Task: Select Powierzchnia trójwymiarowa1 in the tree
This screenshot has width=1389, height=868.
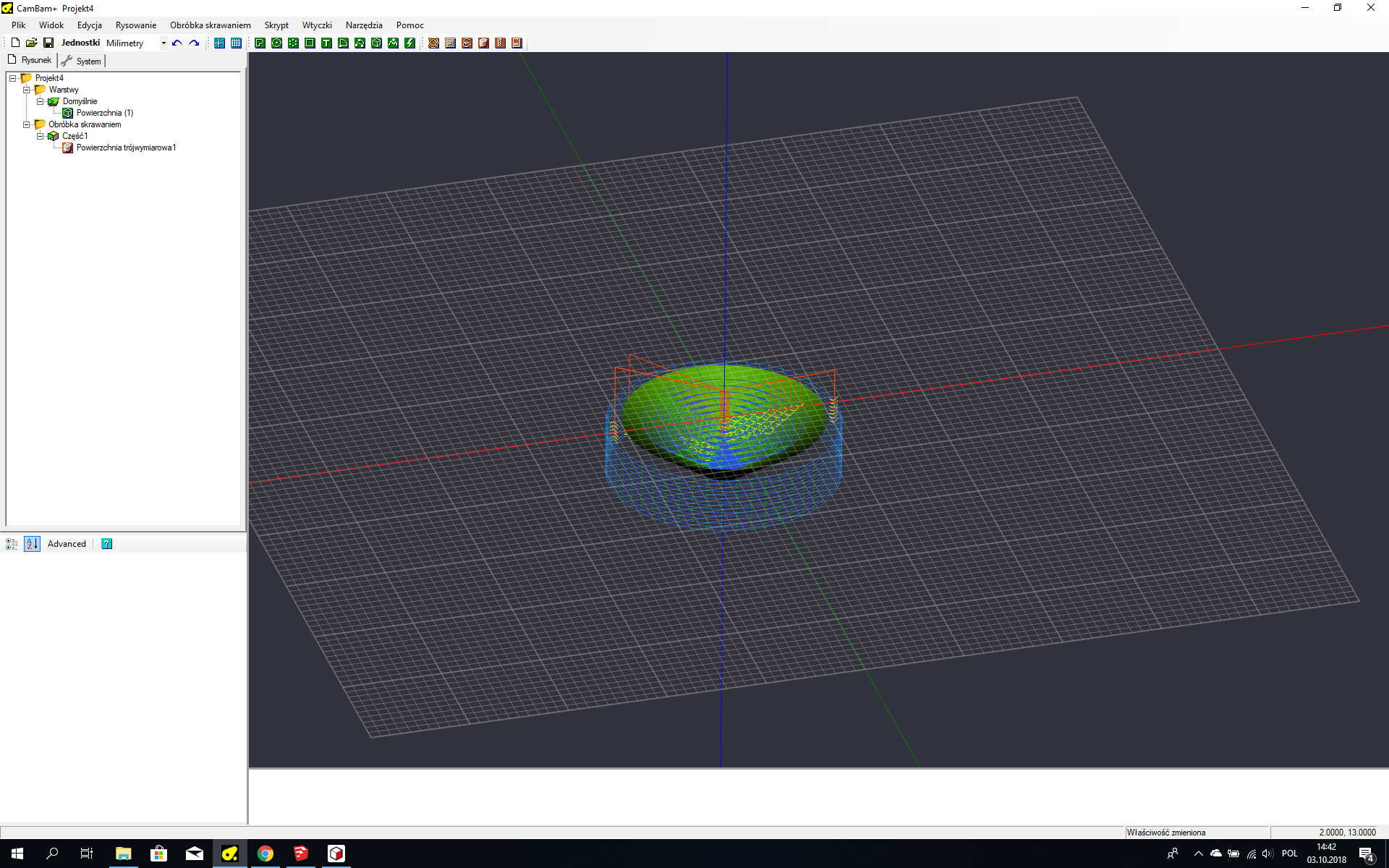Action: coord(126,148)
